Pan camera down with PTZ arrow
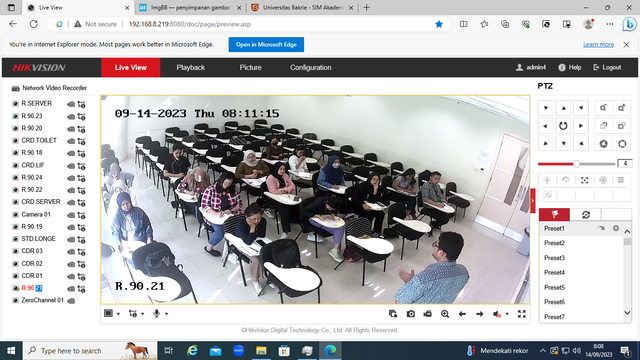 (x=563, y=144)
